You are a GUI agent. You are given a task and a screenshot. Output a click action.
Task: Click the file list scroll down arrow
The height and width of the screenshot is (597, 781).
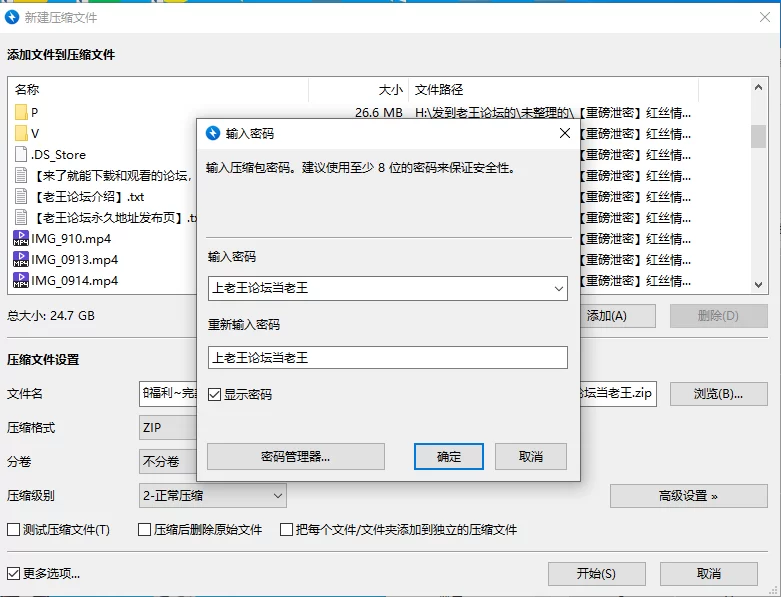758,285
